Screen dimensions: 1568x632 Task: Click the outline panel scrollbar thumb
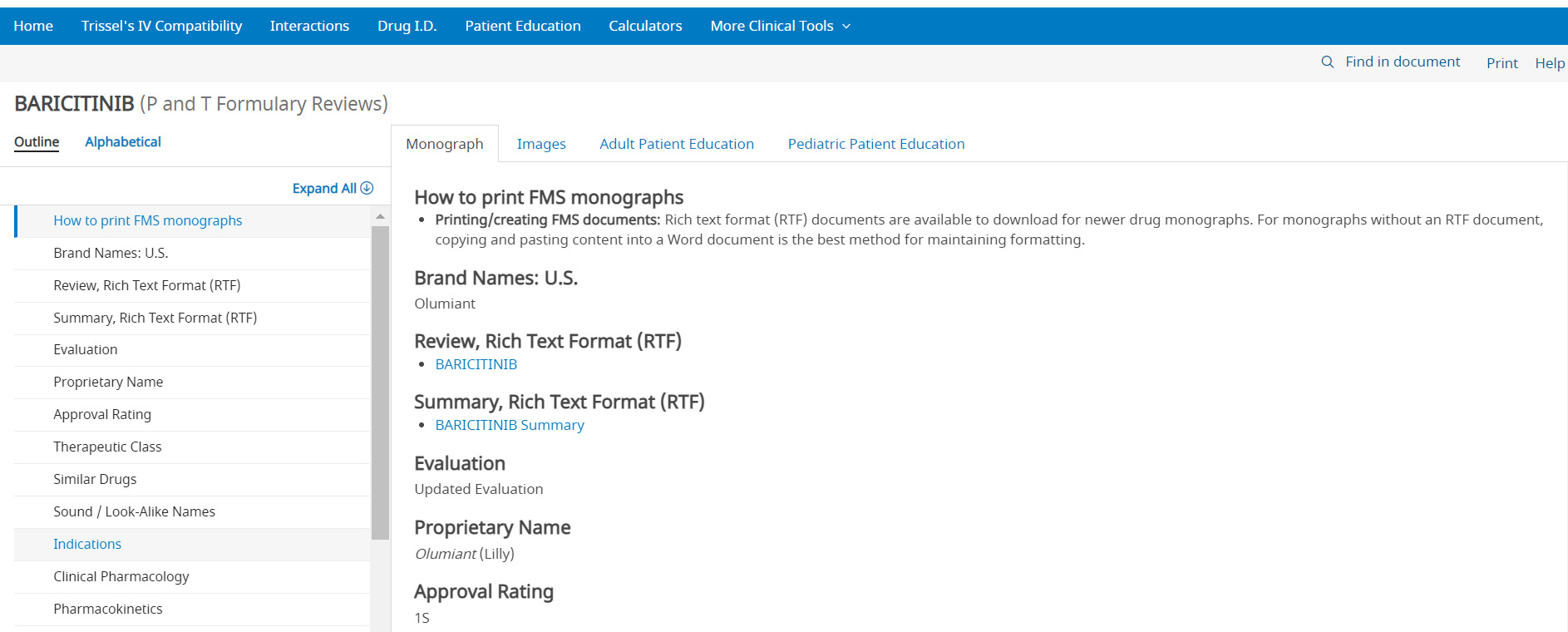(380, 383)
